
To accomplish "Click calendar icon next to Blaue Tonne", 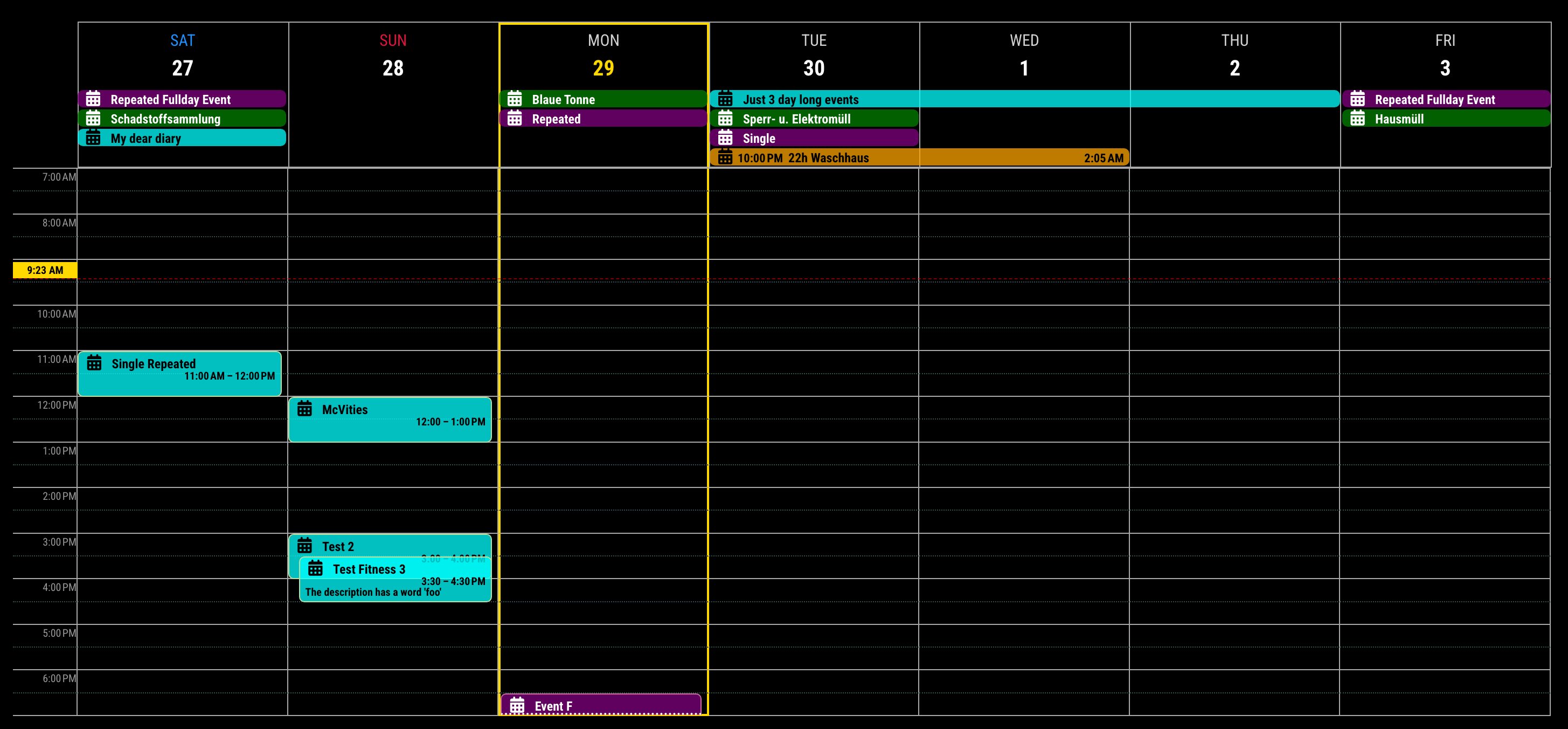I will 515,99.
